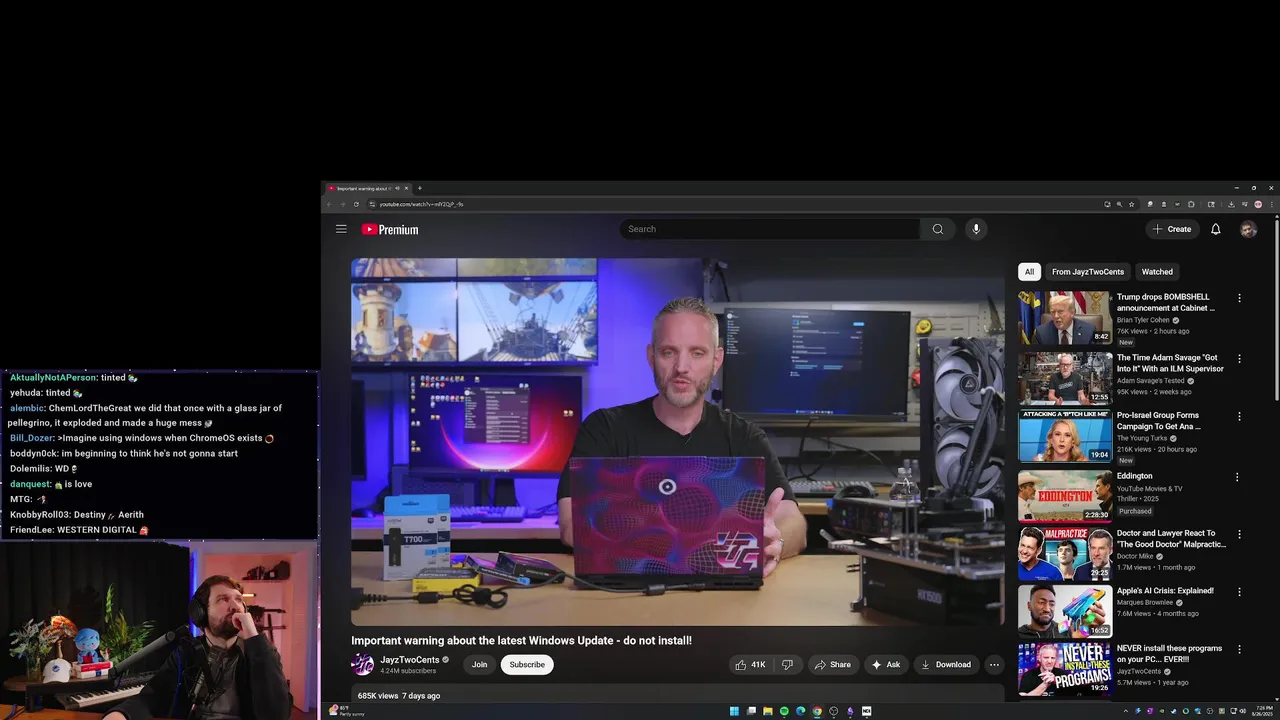Image resolution: width=1280 pixels, height=720 pixels.
Task: Open Spotify from taskbar
Action: 784,711
